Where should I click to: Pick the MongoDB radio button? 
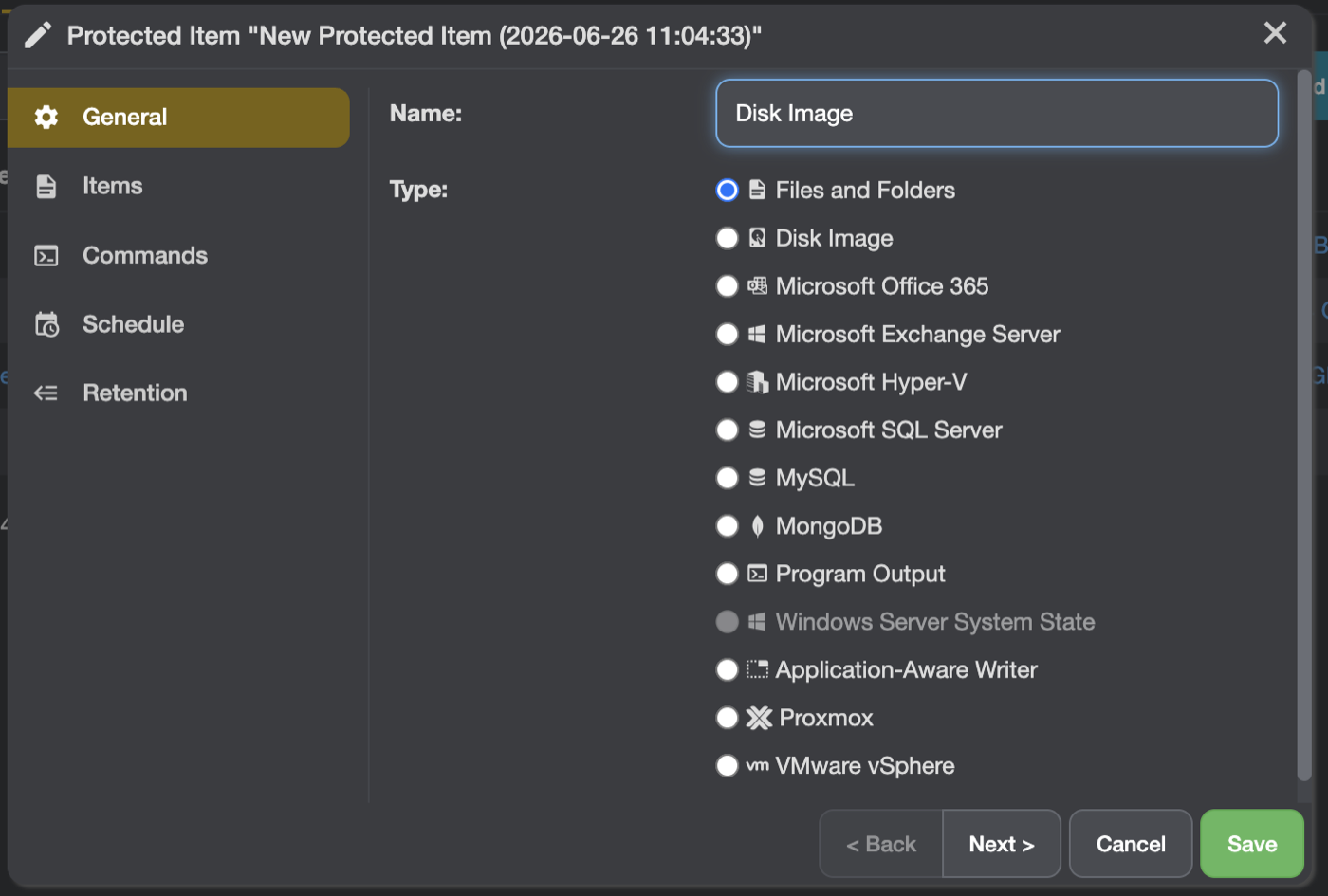(x=728, y=526)
